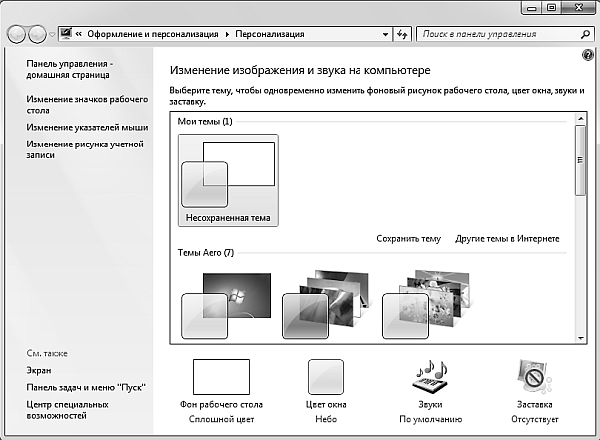The image size is (600, 440).
Task: Click the Forward navigation arrow button
Action: 37,34
